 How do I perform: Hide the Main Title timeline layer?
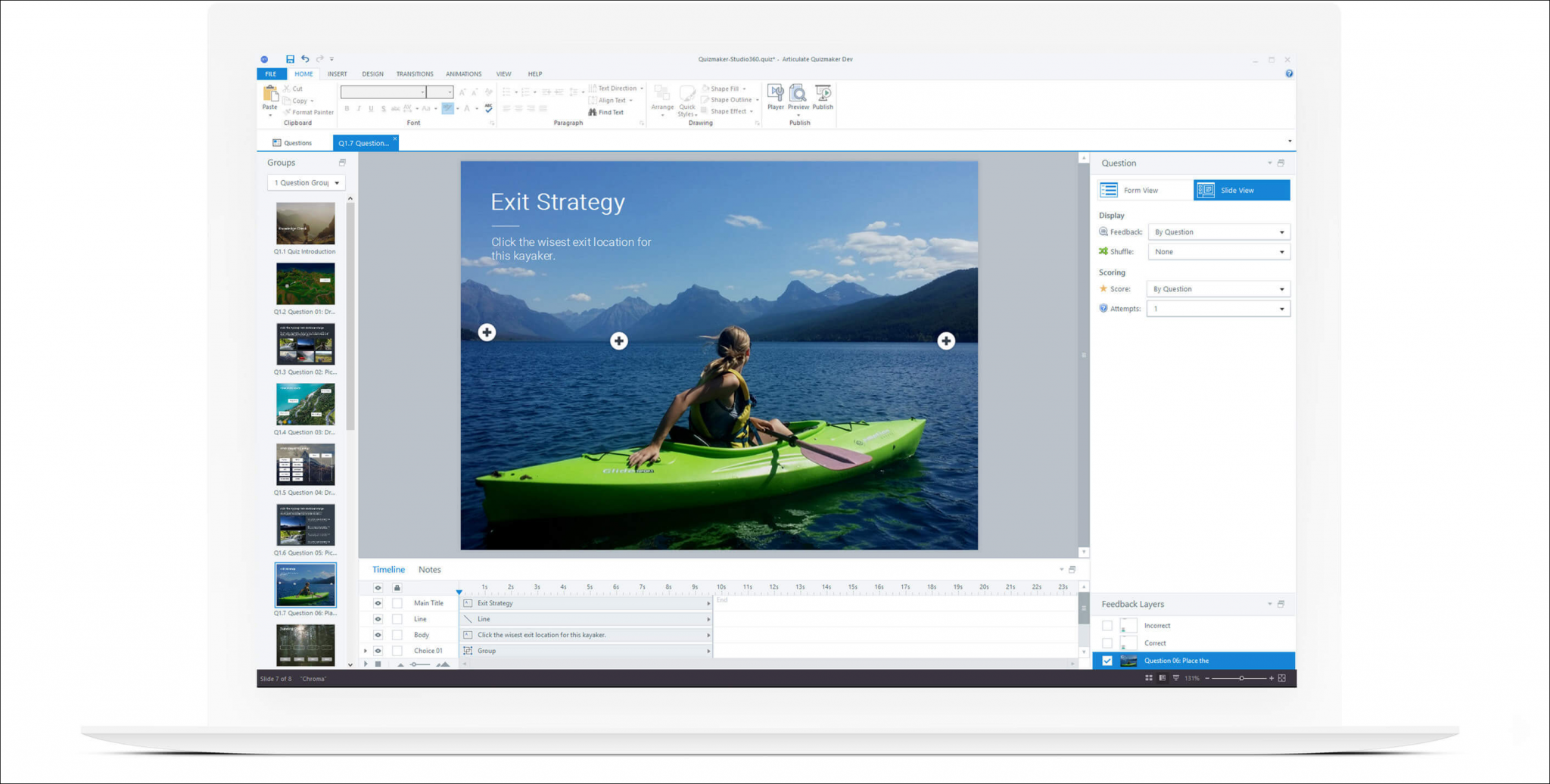click(x=378, y=603)
